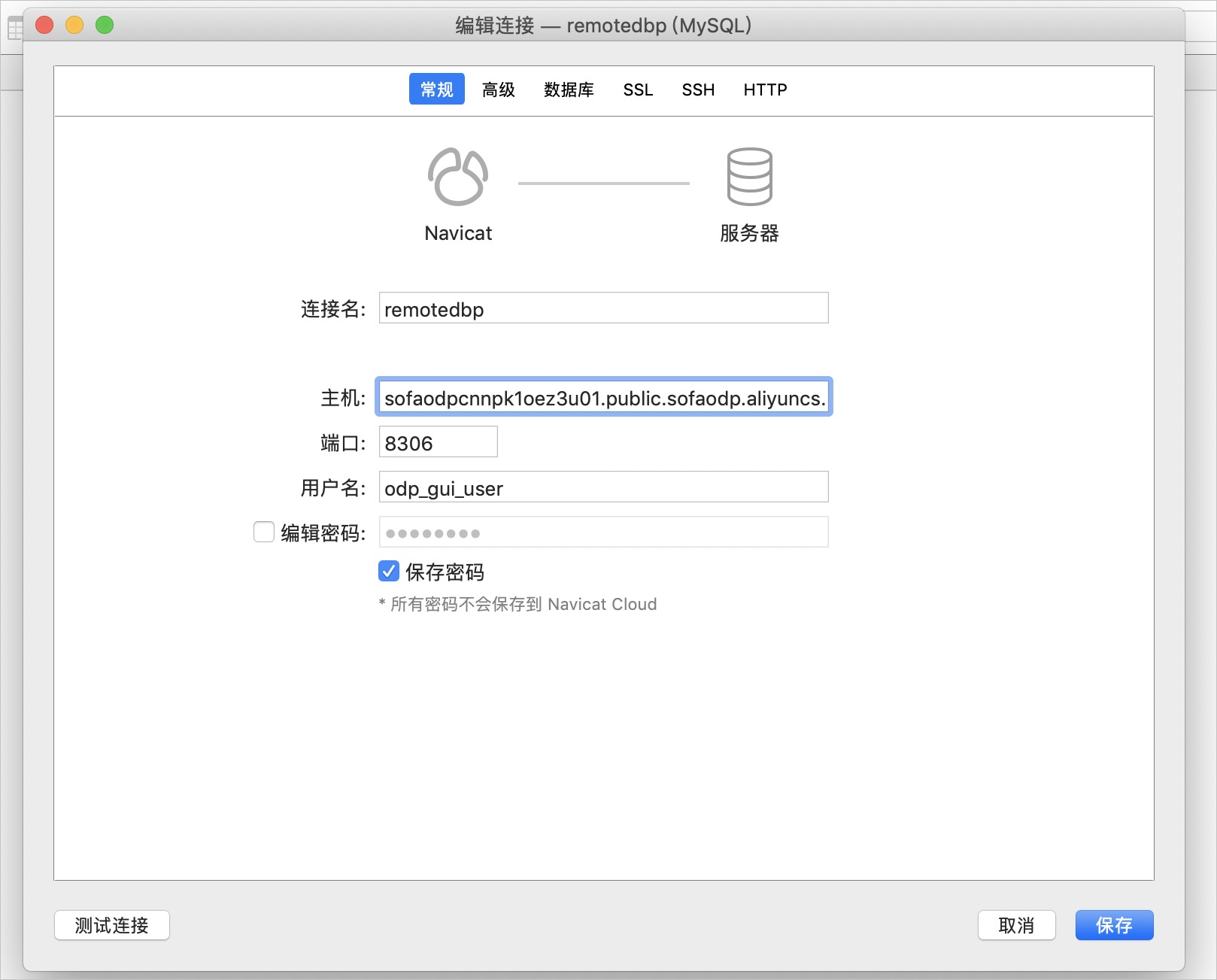The height and width of the screenshot is (980, 1217).
Task: Click the Navicat logo icon
Action: pos(458,177)
